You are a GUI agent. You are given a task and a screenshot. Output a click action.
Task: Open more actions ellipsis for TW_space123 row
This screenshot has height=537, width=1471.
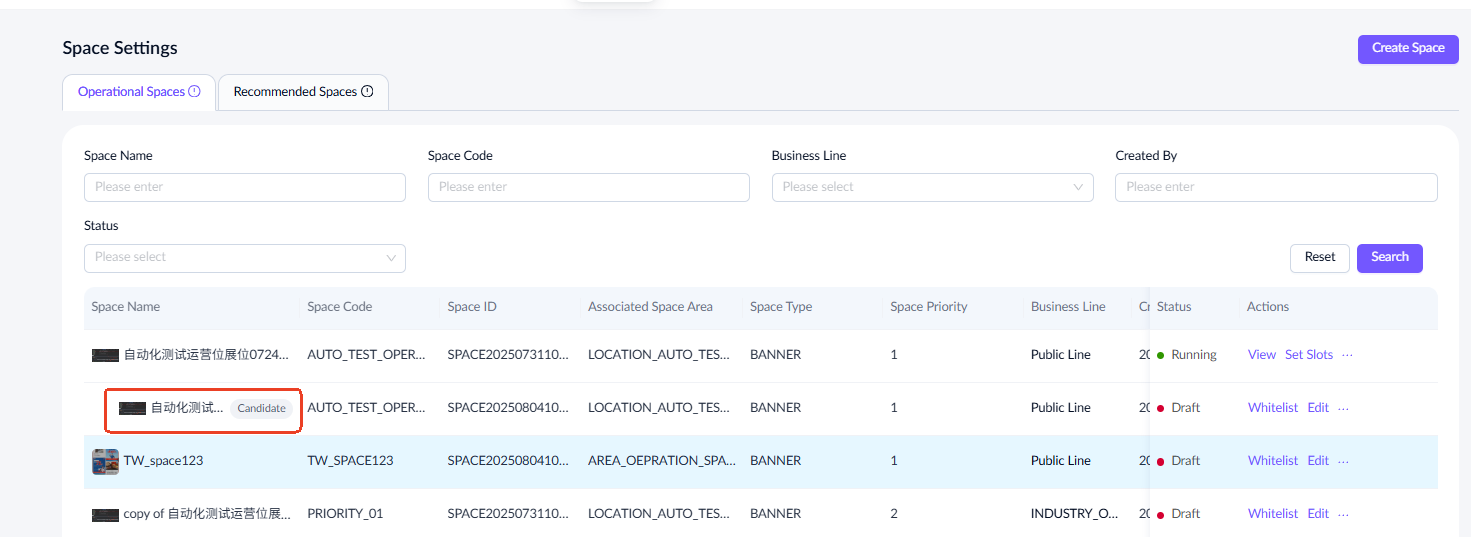tap(1343, 461)
